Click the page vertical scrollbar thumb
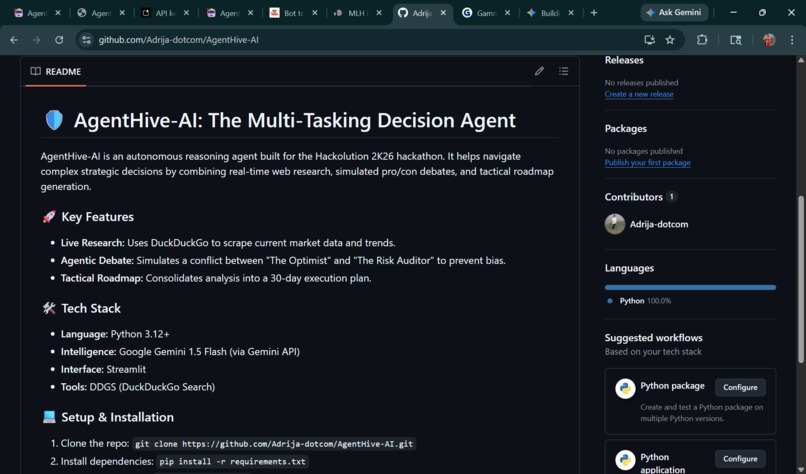Screen dimensions: 806x474 click(801, 279)
